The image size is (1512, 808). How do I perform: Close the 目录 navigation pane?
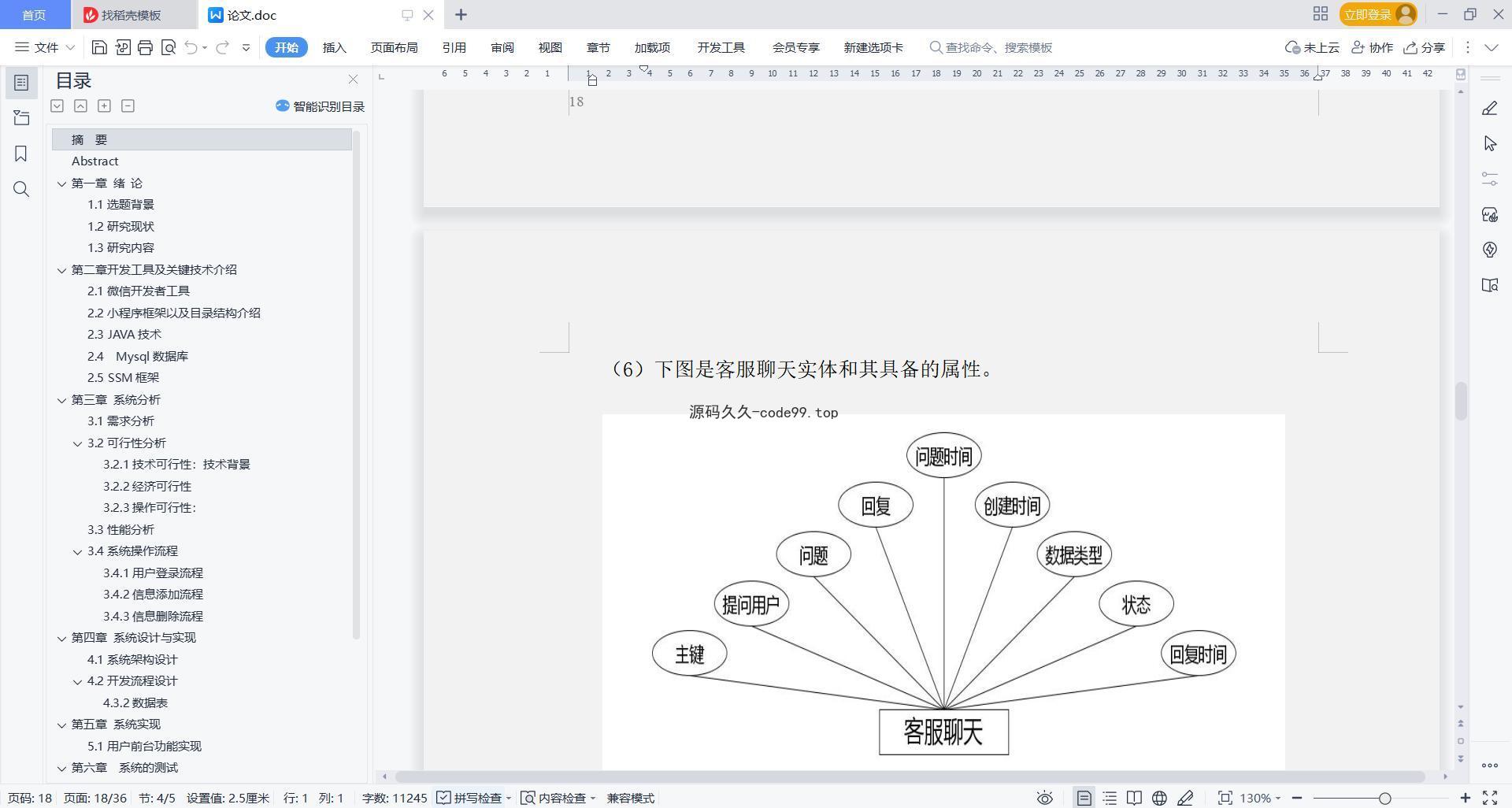coord(353,80)
